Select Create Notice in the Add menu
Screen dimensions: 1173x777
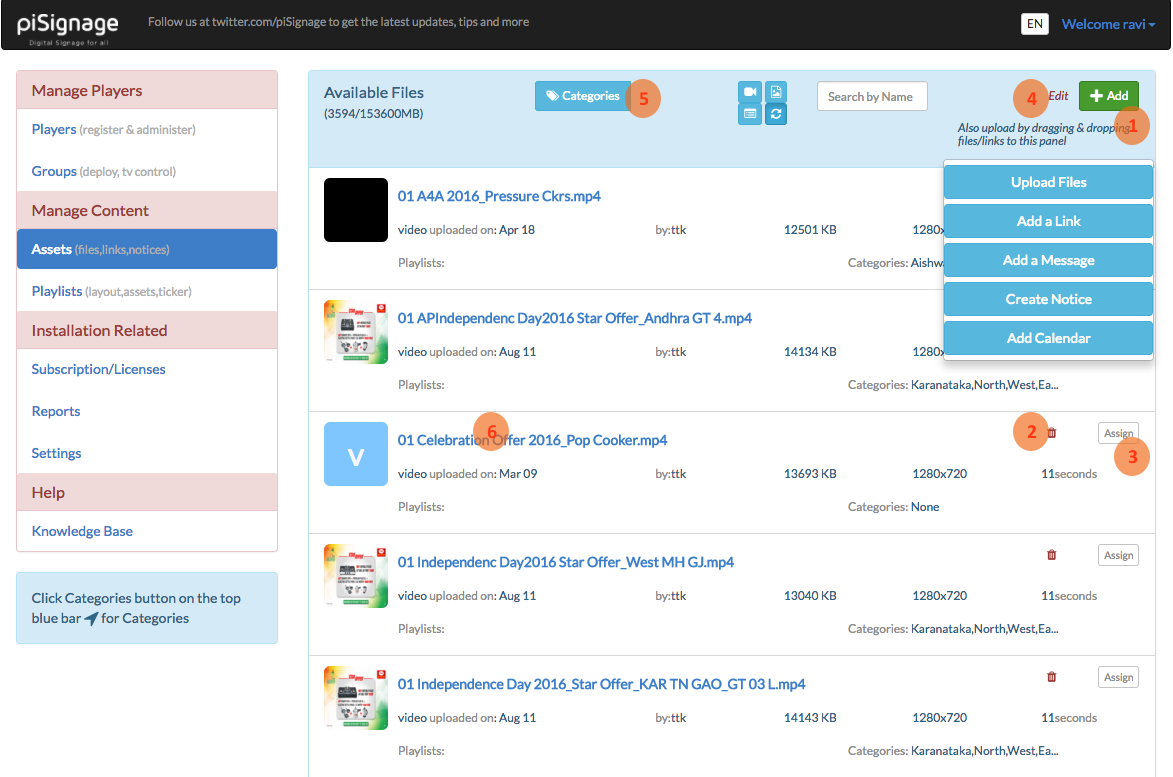point(1048,299)
